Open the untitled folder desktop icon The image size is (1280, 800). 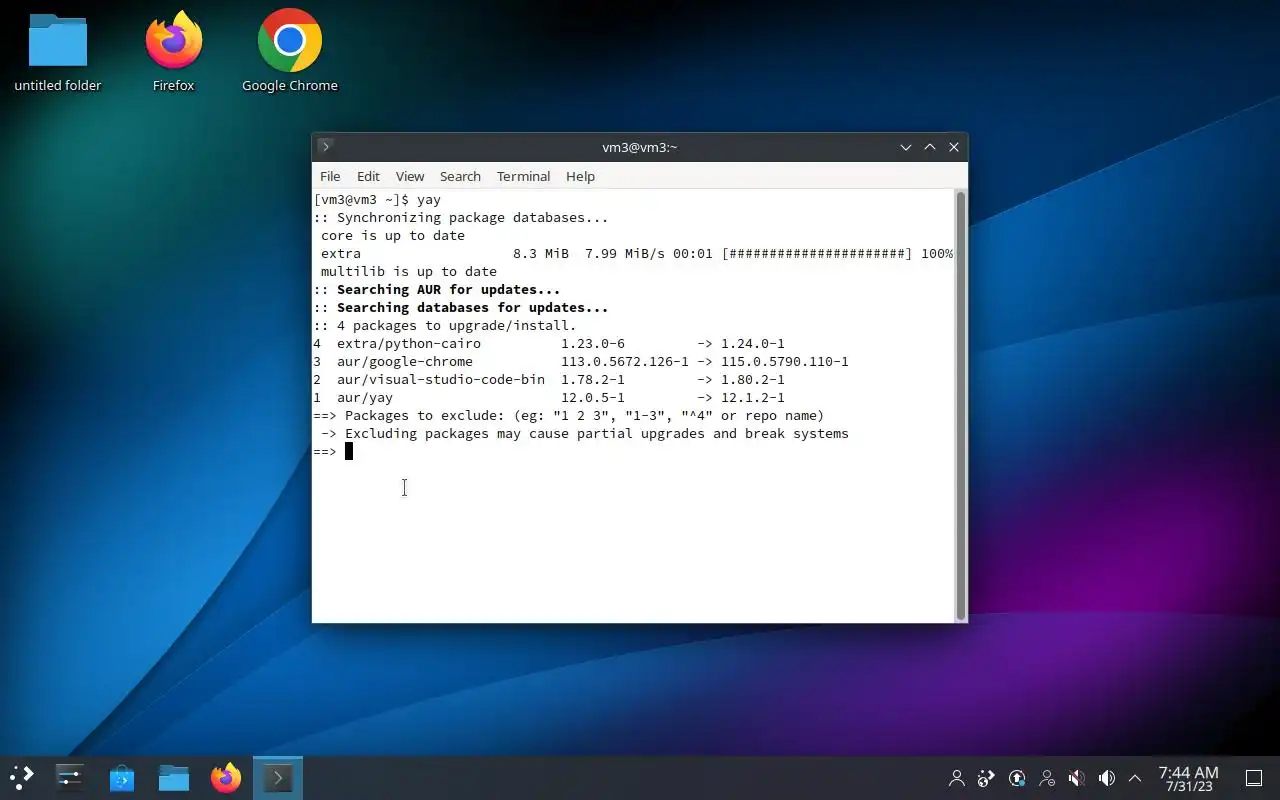[58, 52]
